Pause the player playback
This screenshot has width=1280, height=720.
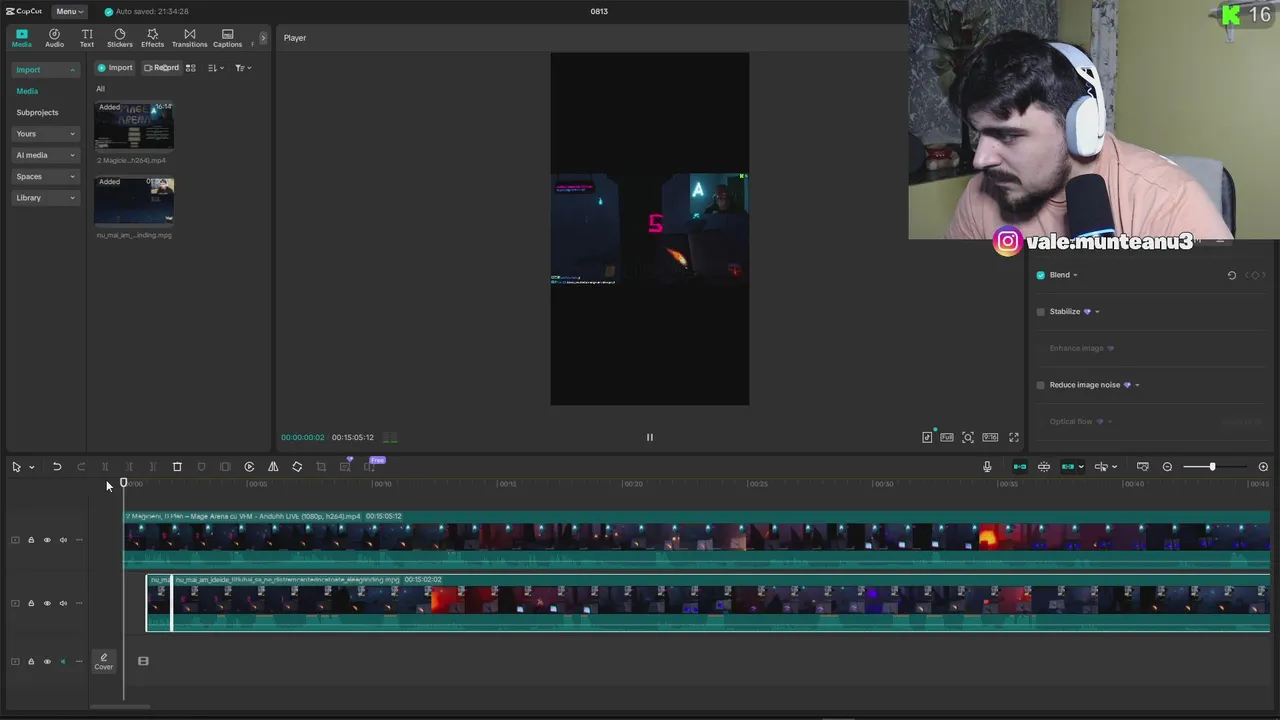(x=649, y=437)
